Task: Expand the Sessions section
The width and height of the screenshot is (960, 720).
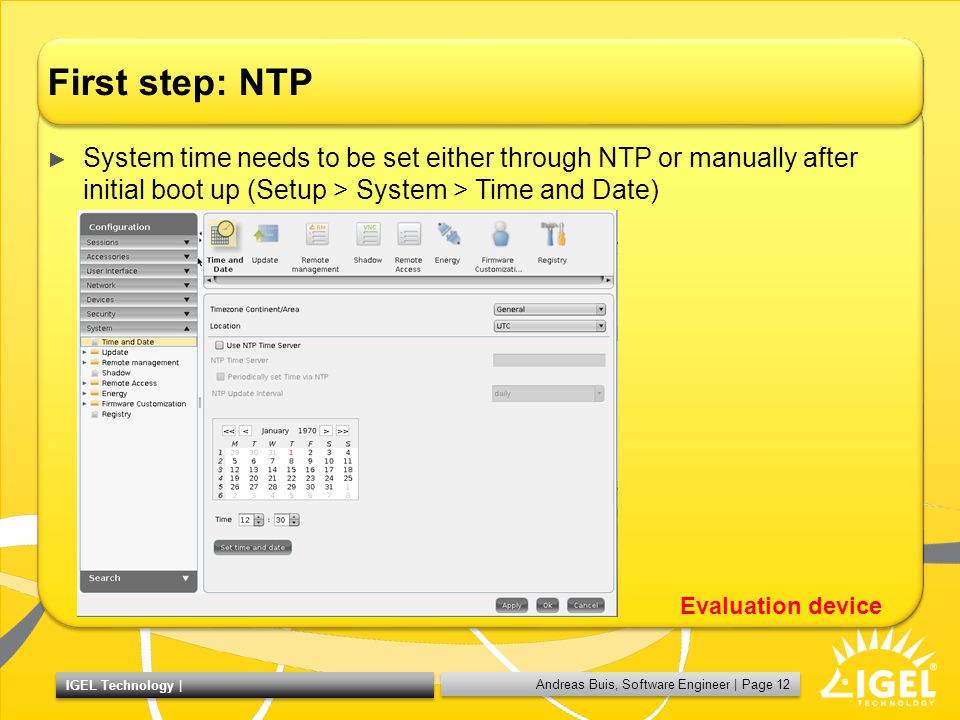Action: (x=138, y=242)
